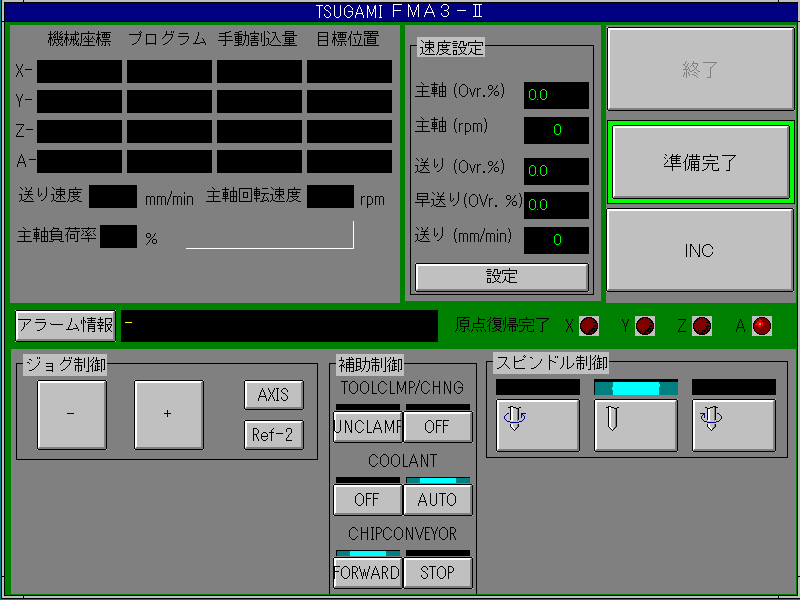Click the jog plus button
800x600 pixels.
[x=169, y=414]
